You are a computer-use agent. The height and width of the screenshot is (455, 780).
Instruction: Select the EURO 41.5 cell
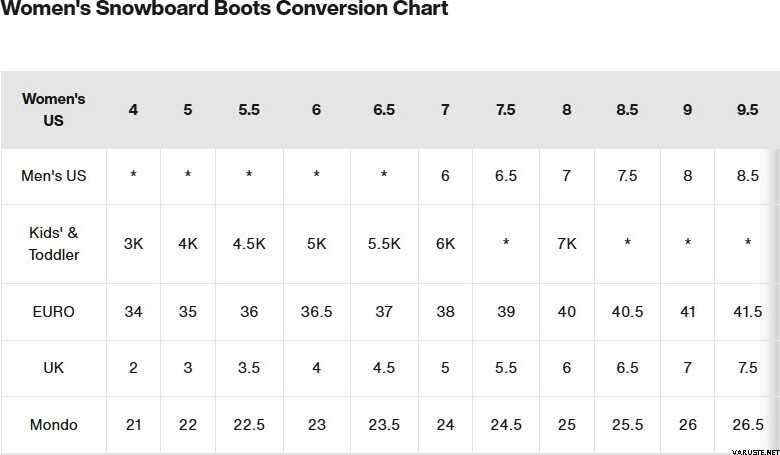(747, 312)
